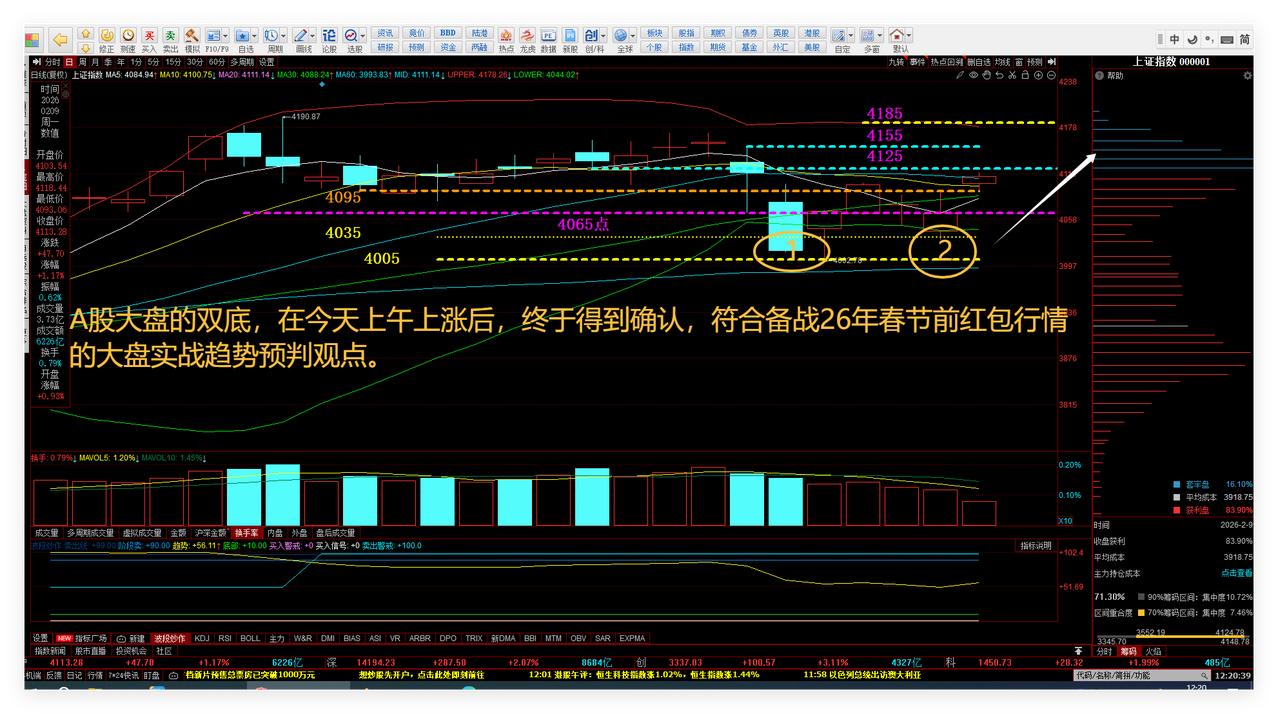
Task: Click the zoom-out minus circle icon
Action: [x=1051, y=75]
